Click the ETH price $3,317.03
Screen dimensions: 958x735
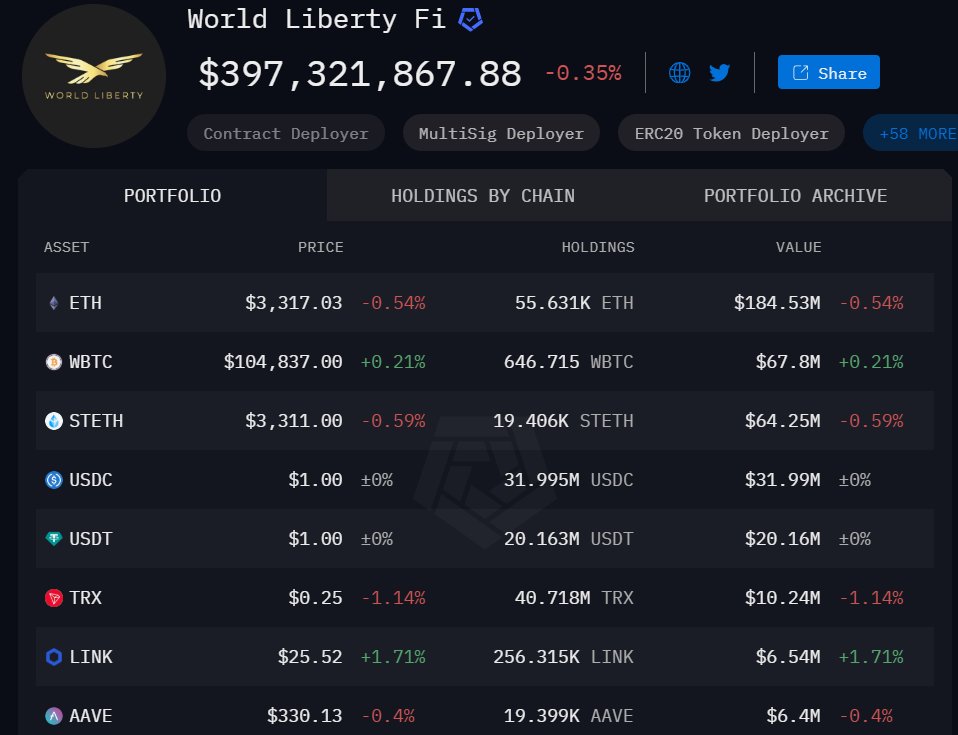pos(293,302)
